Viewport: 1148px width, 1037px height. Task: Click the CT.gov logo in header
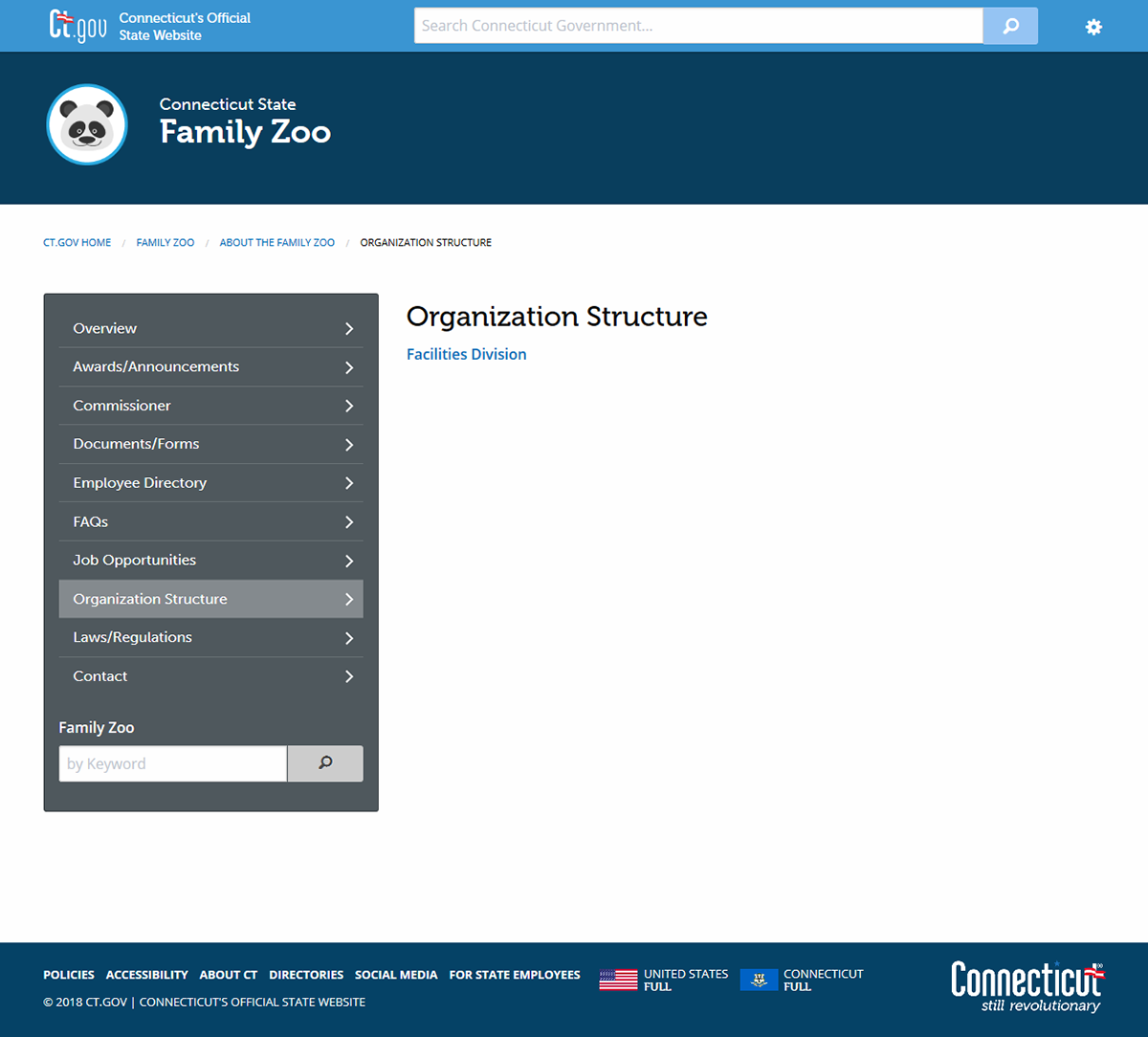[77, 26]
